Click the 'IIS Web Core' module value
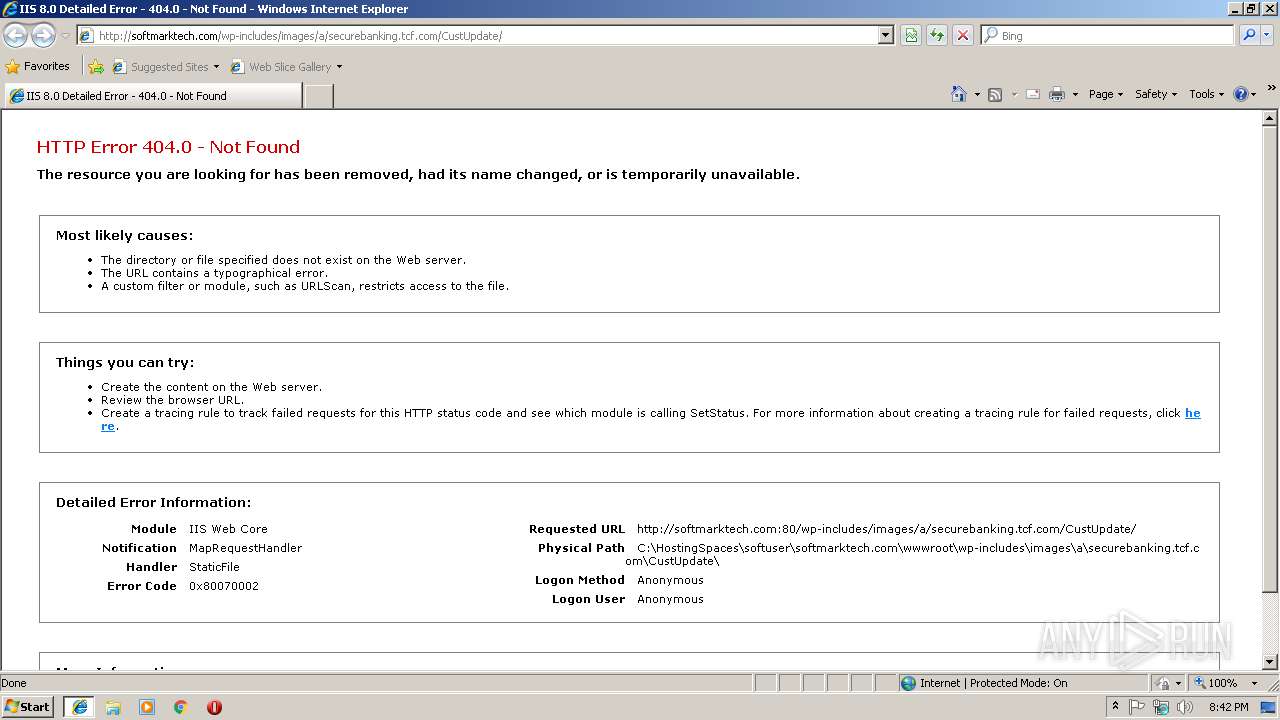 click(228, 529)
